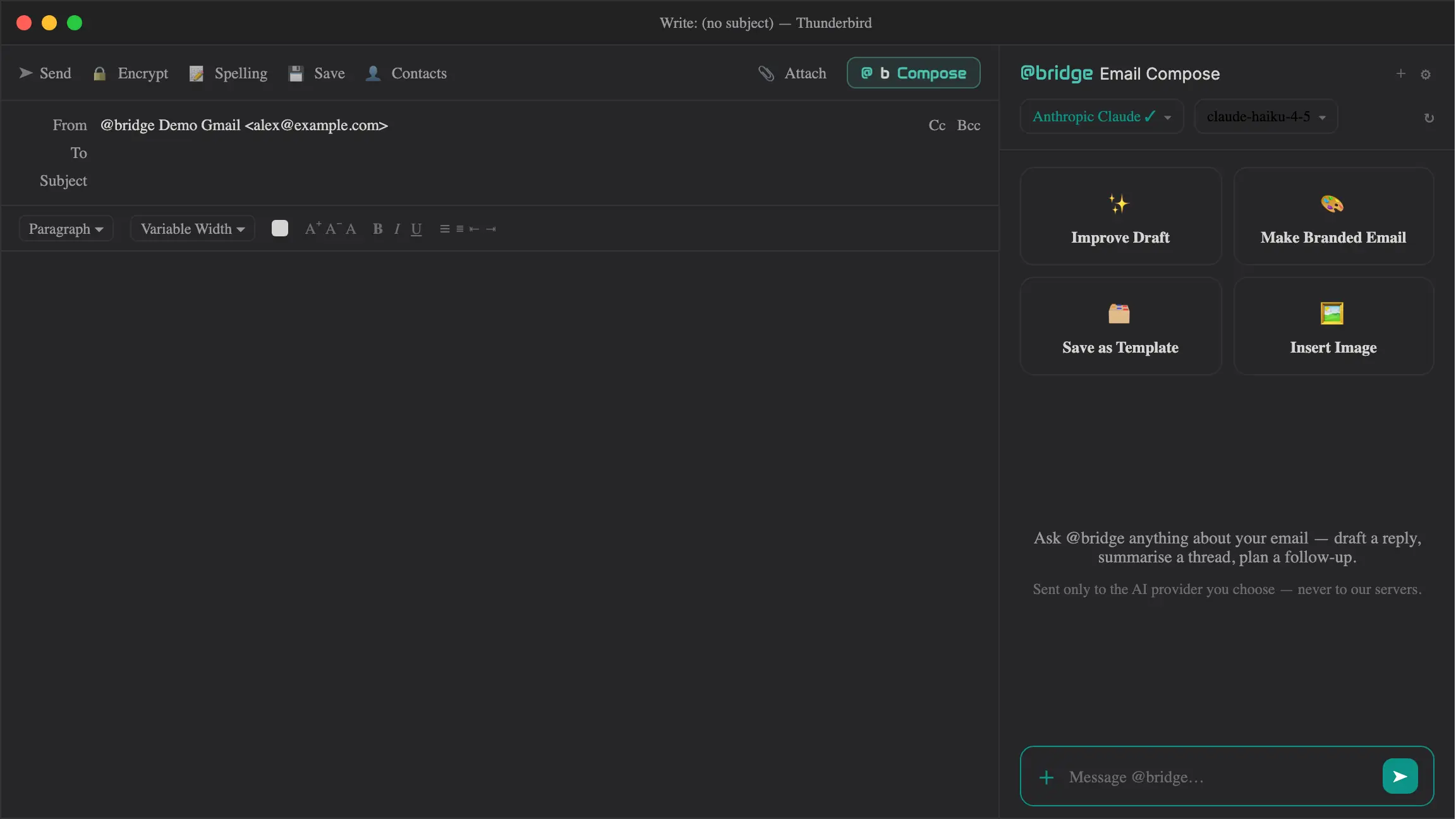Toggle the @bridge Compose panel button
The height and width of the screenshot is (819, 1456).
coord(913,73)
